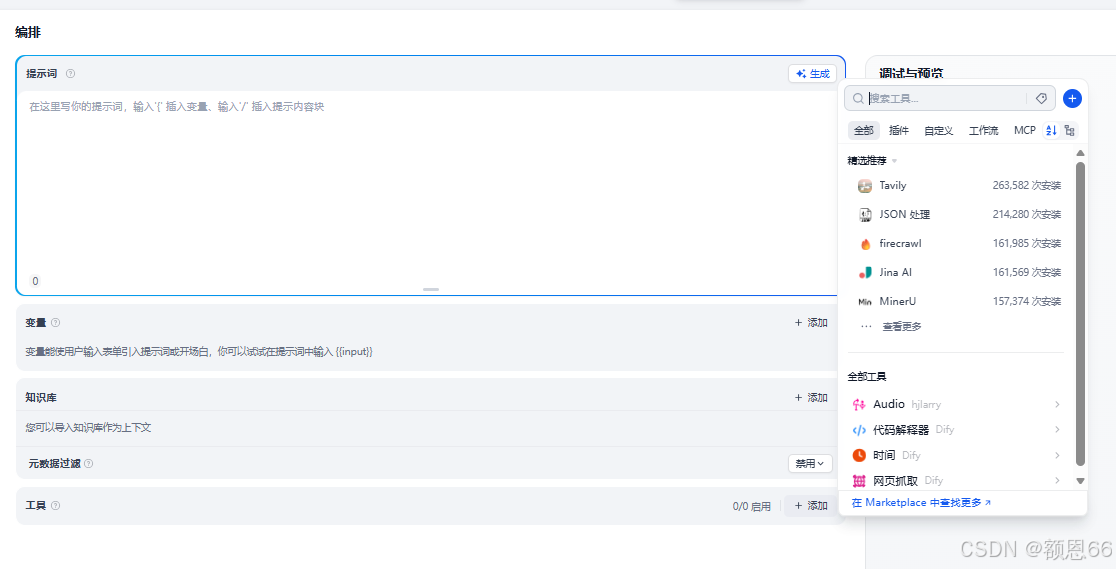The height and width of the screenshot is (569, 1116).
Task: Click the 214,280 次安装 count
Action: [1027, 214]
